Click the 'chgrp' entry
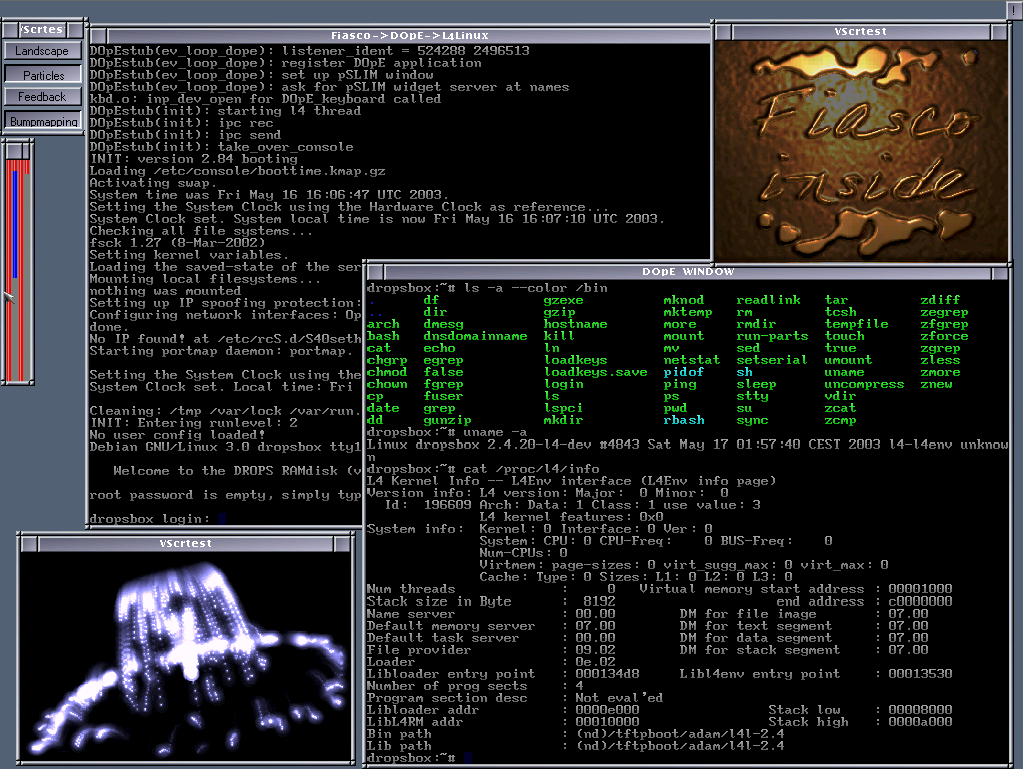This screenshot has width=1023, height=769. [387, 360]
